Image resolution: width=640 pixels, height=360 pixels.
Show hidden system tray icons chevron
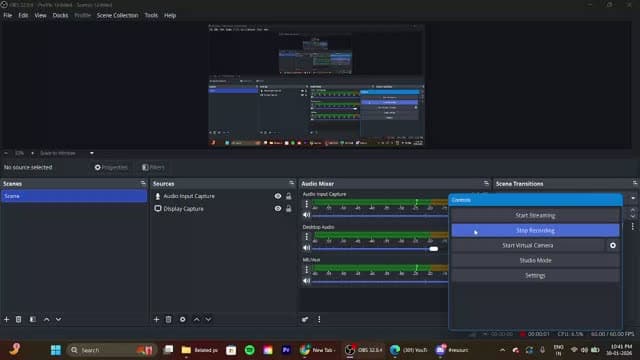pyautogui.click(x=502, y=350)
